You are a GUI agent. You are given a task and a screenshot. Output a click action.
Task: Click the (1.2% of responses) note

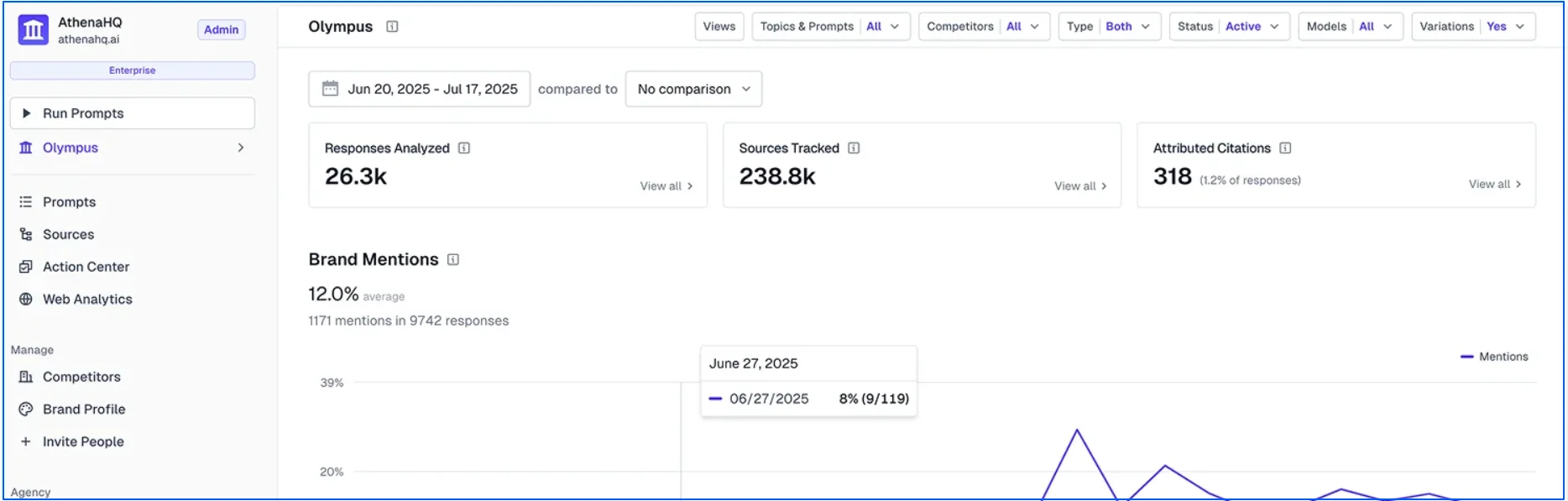[1250, 180]
